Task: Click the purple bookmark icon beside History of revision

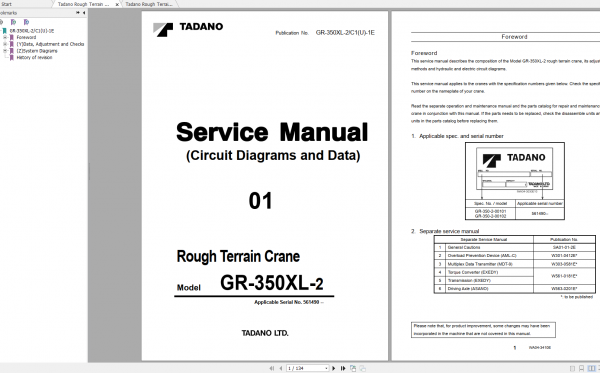Action: (x=11, y=57)
